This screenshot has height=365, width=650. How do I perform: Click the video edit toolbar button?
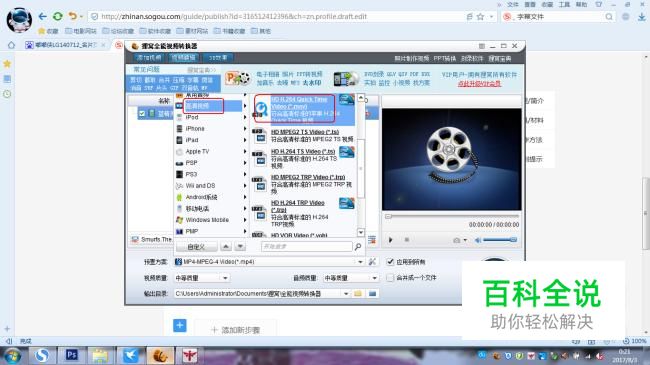point(183,58)
